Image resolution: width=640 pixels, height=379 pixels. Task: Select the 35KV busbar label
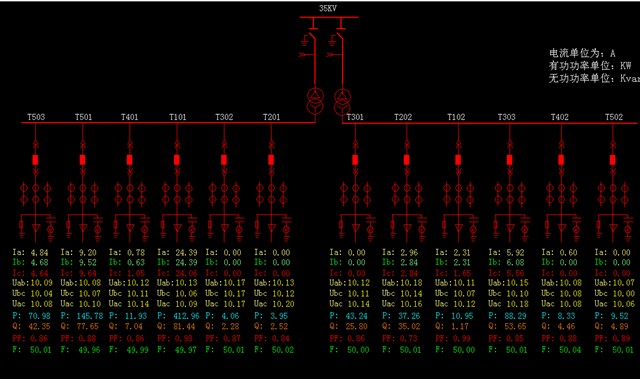328,8
